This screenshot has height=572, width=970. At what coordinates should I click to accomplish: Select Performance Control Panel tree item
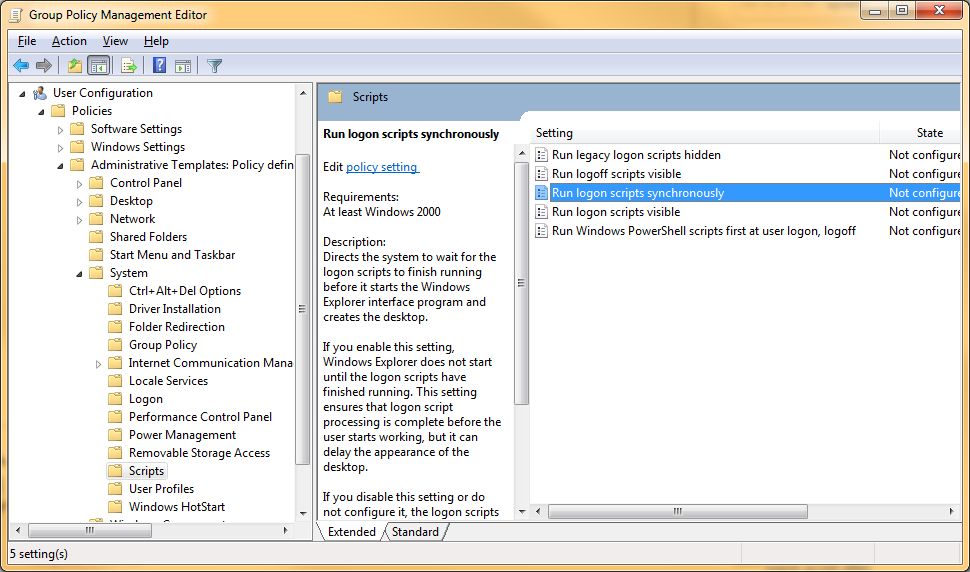click(200, 417)
